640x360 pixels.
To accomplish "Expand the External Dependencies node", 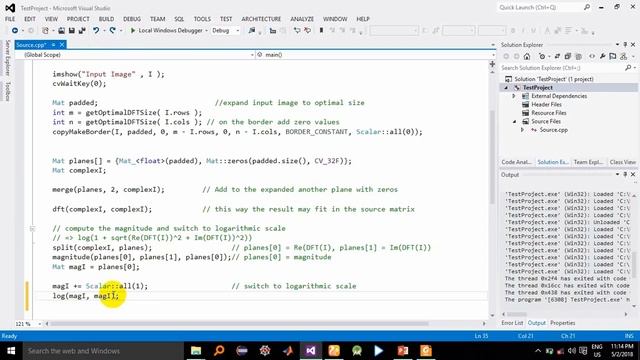I will [514, 96].
